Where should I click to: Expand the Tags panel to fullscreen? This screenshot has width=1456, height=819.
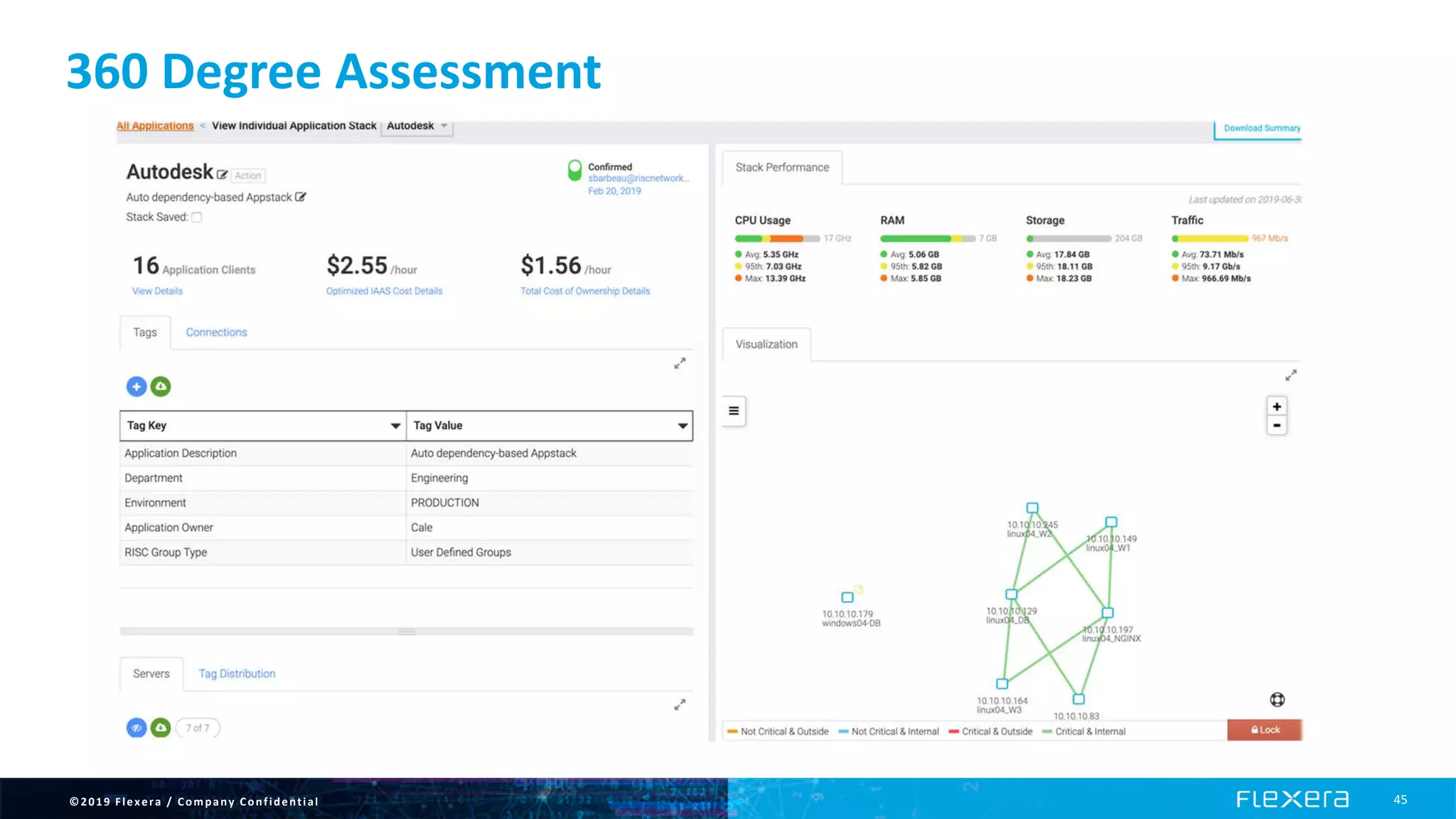[x=680, y=363]
